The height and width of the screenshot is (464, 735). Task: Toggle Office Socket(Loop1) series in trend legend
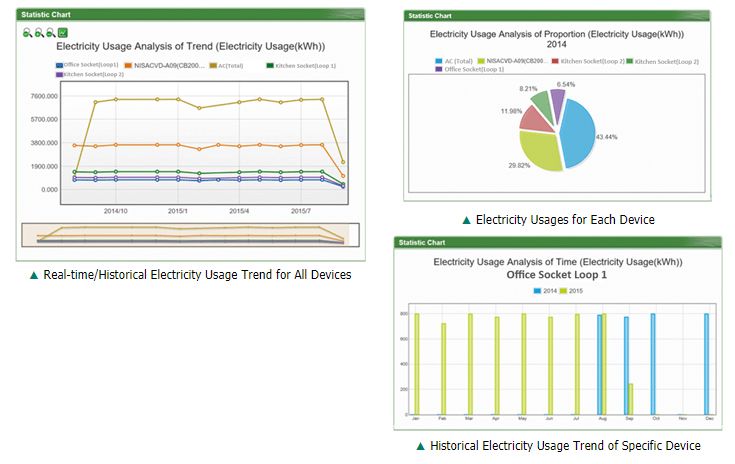click(87, 65)
